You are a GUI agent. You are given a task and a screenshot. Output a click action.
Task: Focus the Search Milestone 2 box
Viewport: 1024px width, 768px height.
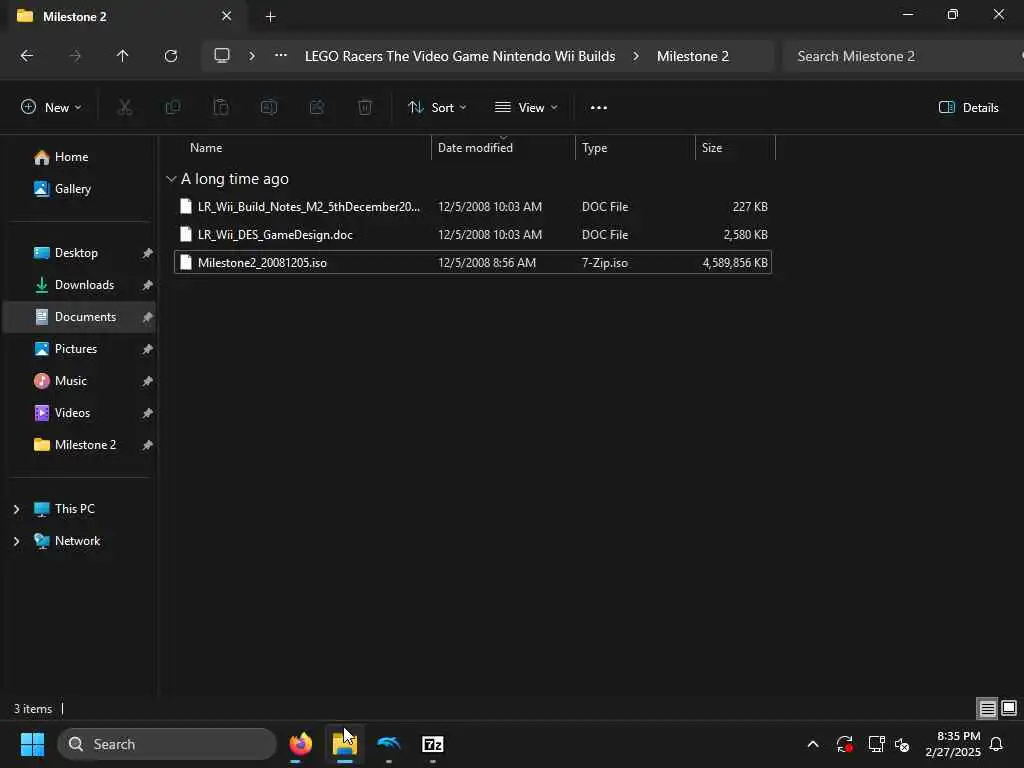tap(902, 56)
